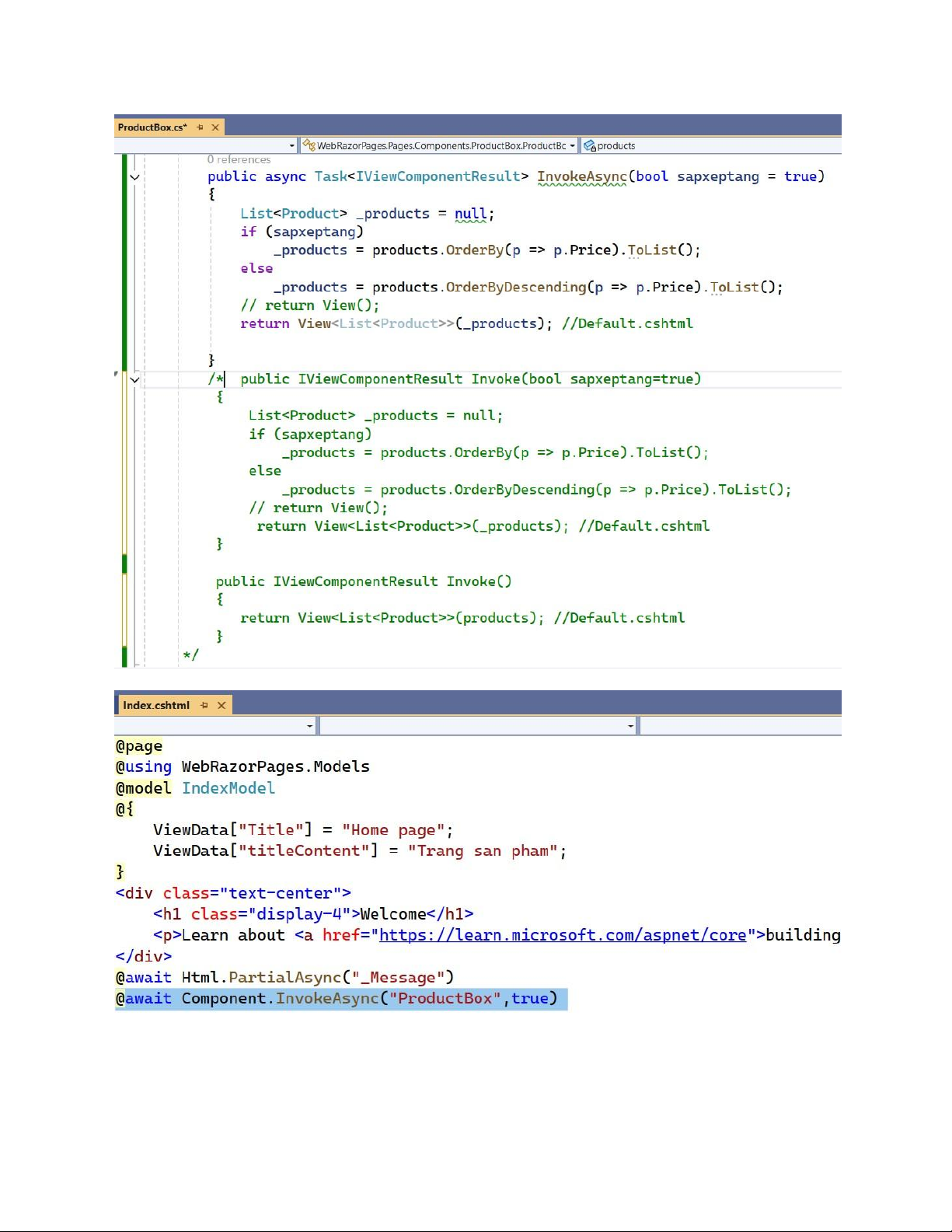
Task: Switch to the ProductBox.cs tab
Action: click(152, 127)
